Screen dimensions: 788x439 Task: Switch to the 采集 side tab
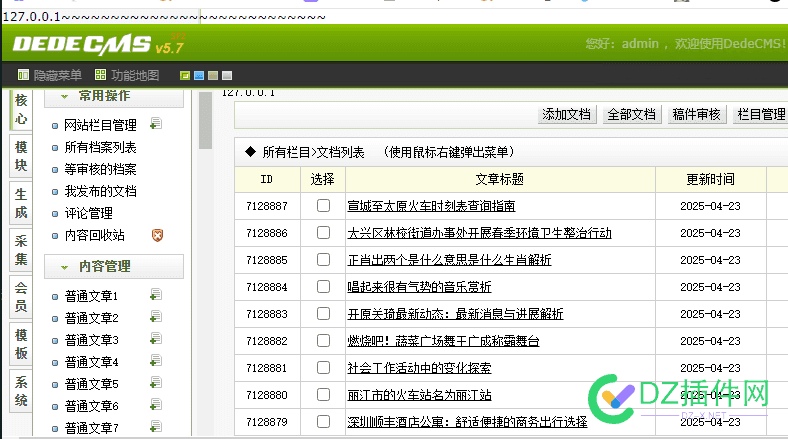pos(21,250)
